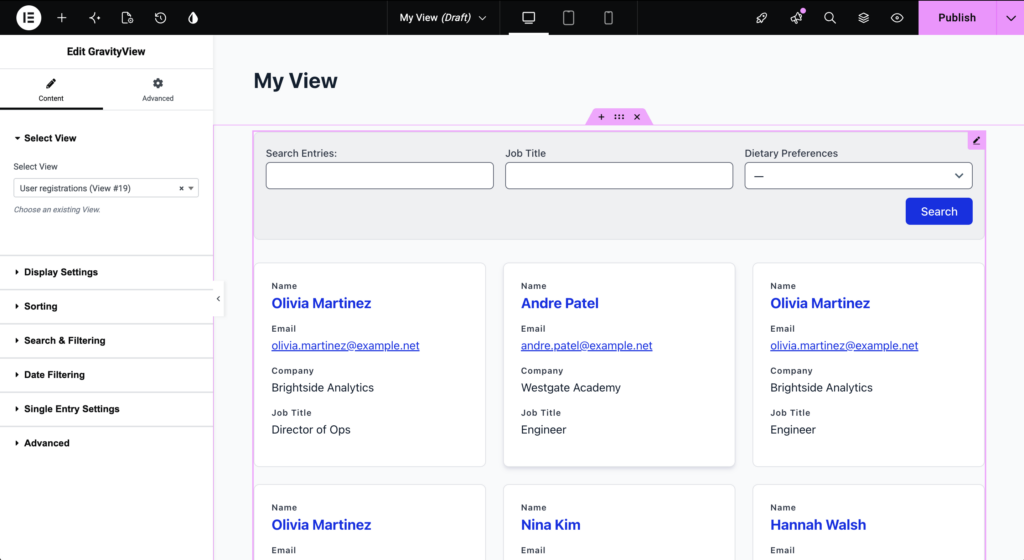Image resolution: width=1024 pixels, height=560 pixels.
Task: Open the Structure layers icon
Action: 863,18
